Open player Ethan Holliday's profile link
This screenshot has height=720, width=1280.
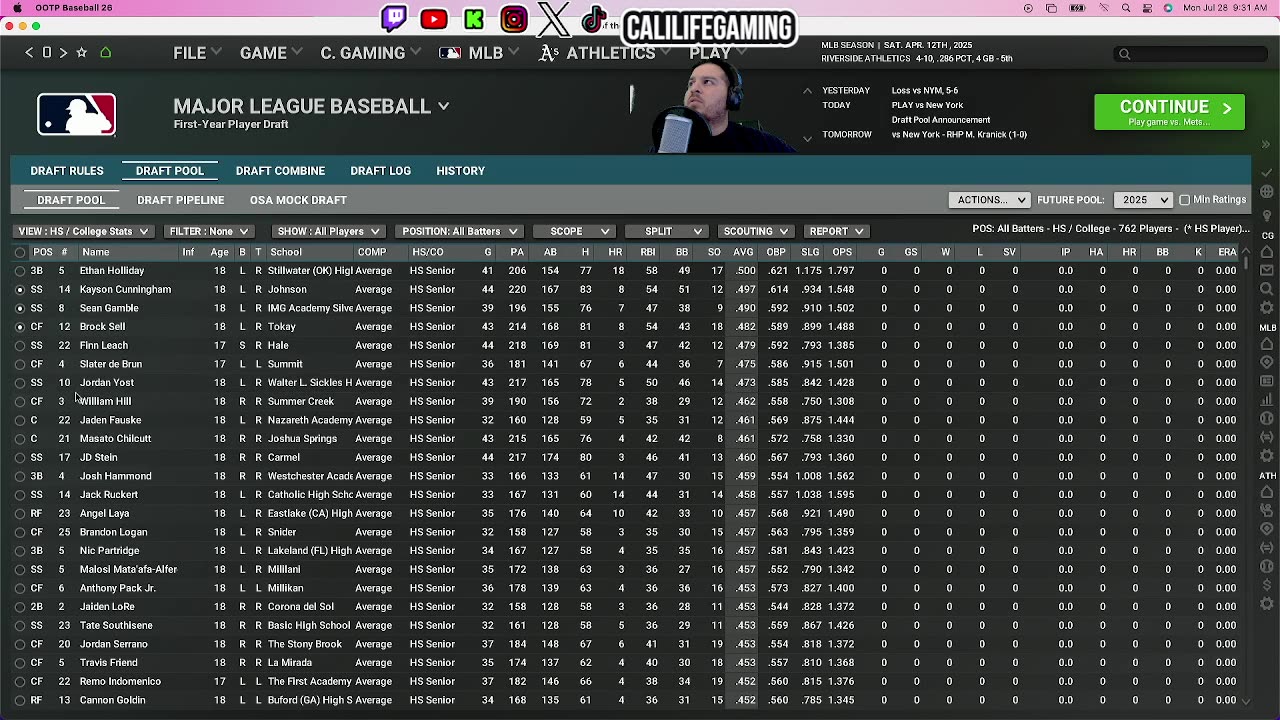pyautogui.click(x=112, y=271)
